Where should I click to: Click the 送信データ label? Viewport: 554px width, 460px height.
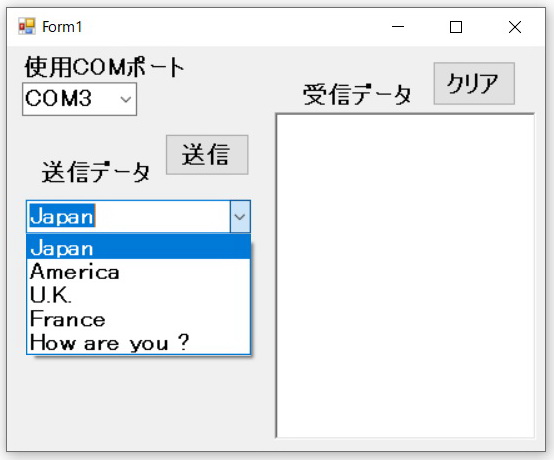96,172
